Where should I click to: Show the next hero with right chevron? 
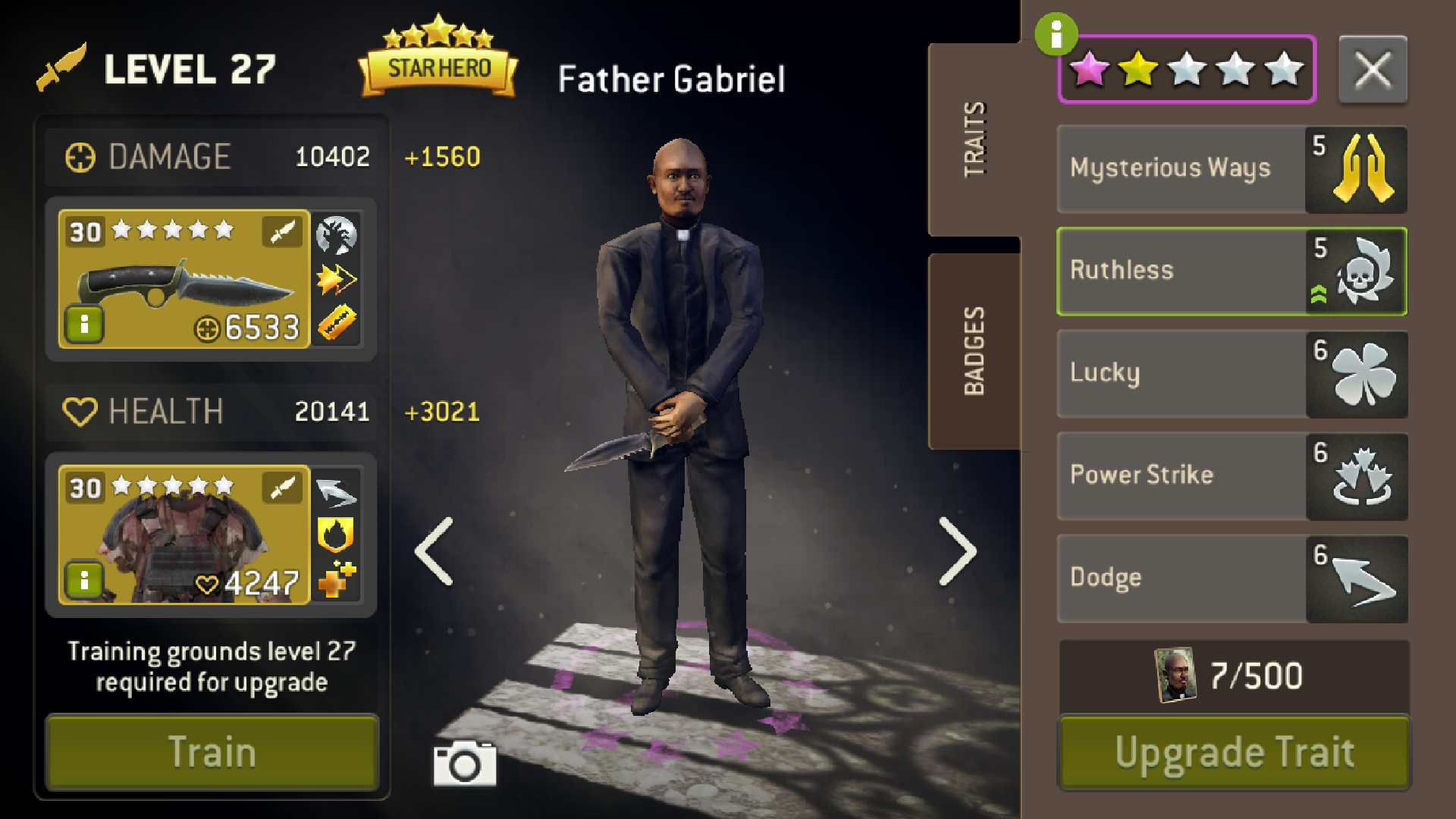coord(957,551)
